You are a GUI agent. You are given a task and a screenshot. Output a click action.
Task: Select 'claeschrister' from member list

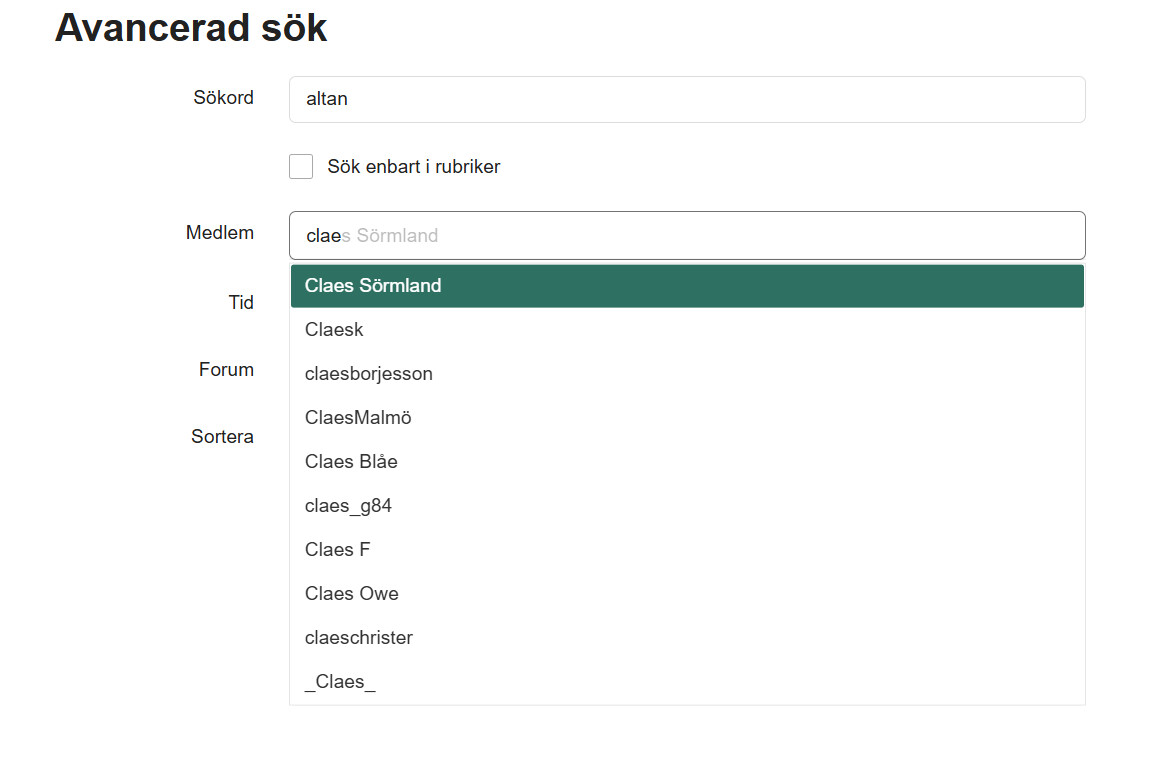pos(686,638)
